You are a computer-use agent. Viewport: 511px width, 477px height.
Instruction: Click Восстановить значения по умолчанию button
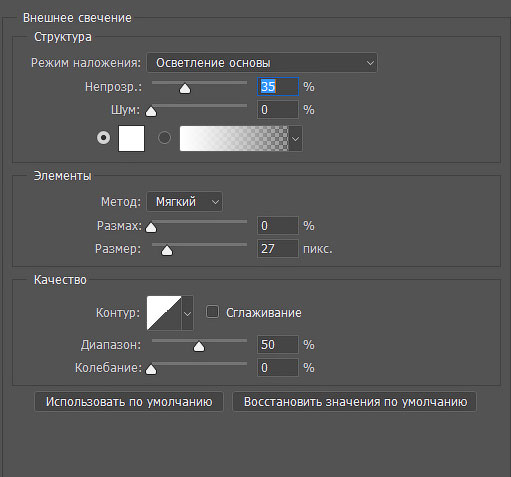(x=355, y=402)
